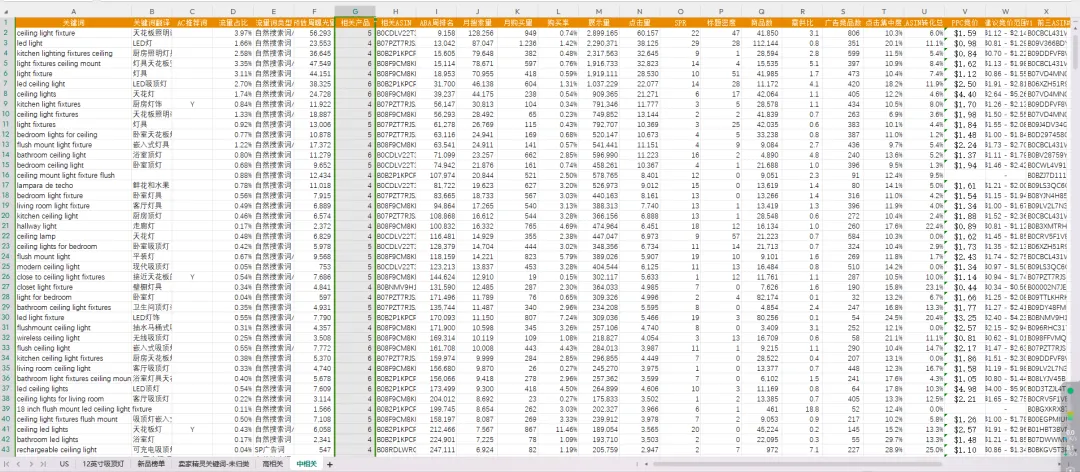This screenshot has width=1080, height=472.
Task: Select row 20 header number
Action: coord(7,216)
